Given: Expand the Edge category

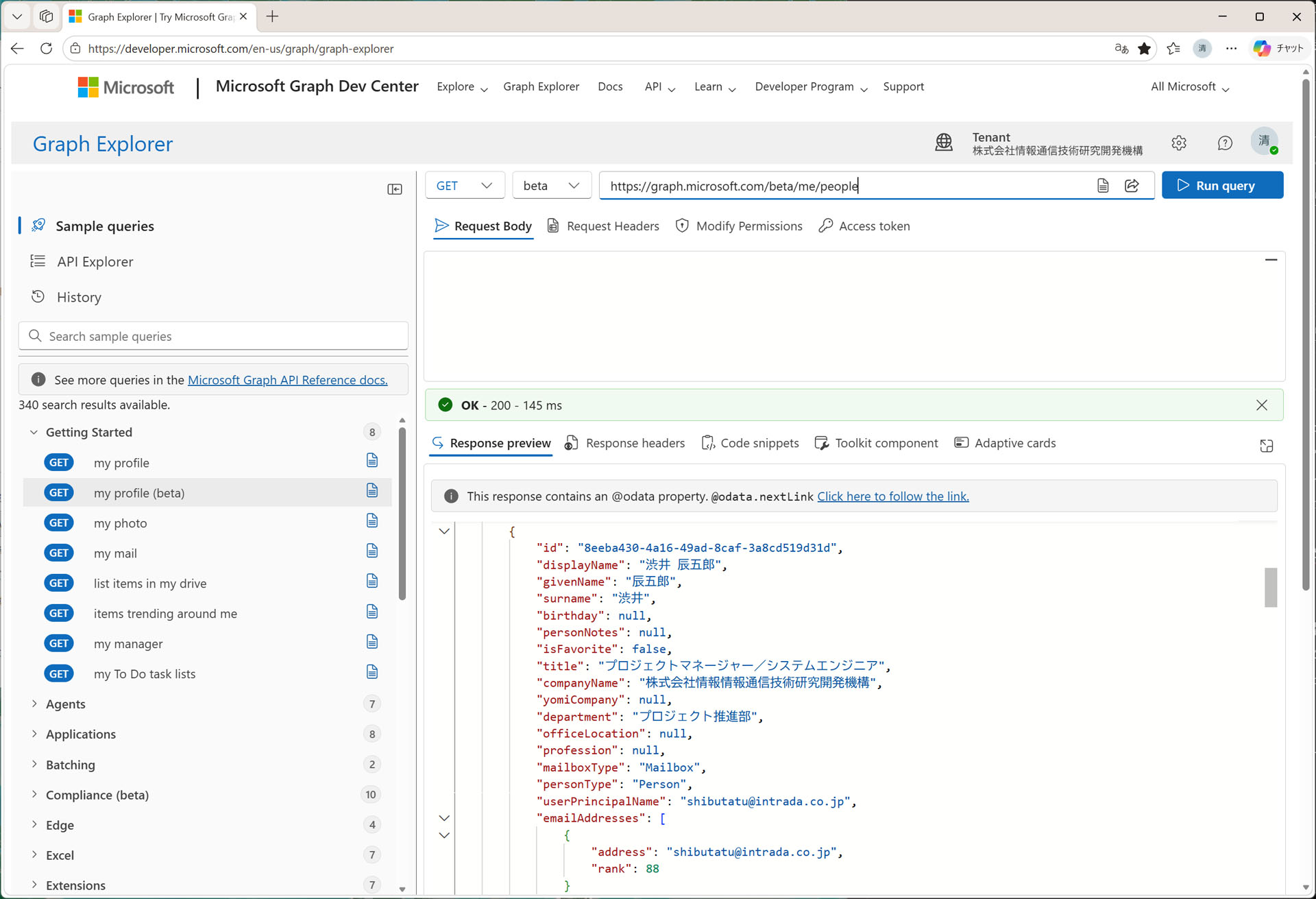Looking at the screenshot, I should click(x=34, y=824).
